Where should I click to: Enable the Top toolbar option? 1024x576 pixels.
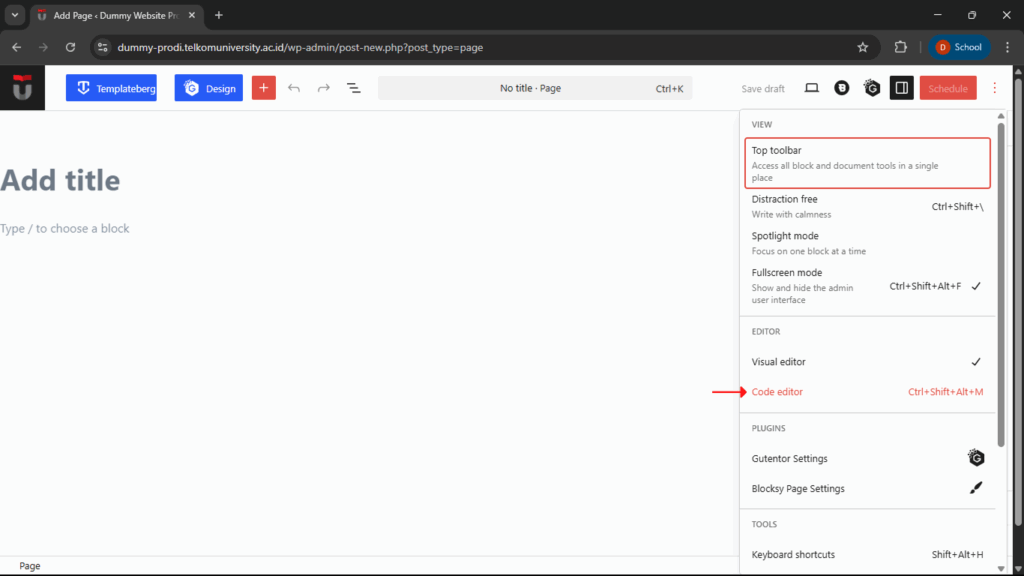click(x=866, y=163)
